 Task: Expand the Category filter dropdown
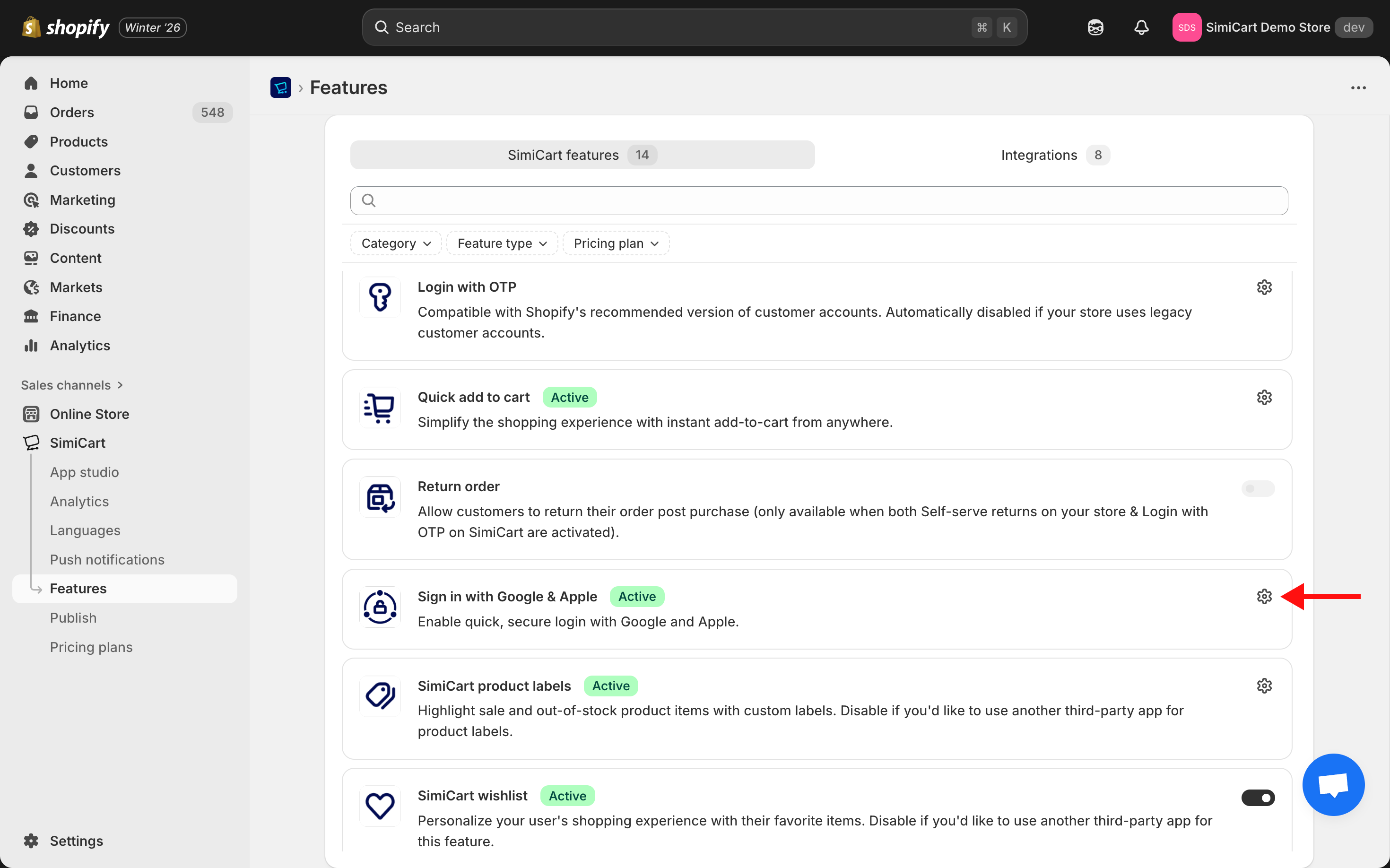396,243
